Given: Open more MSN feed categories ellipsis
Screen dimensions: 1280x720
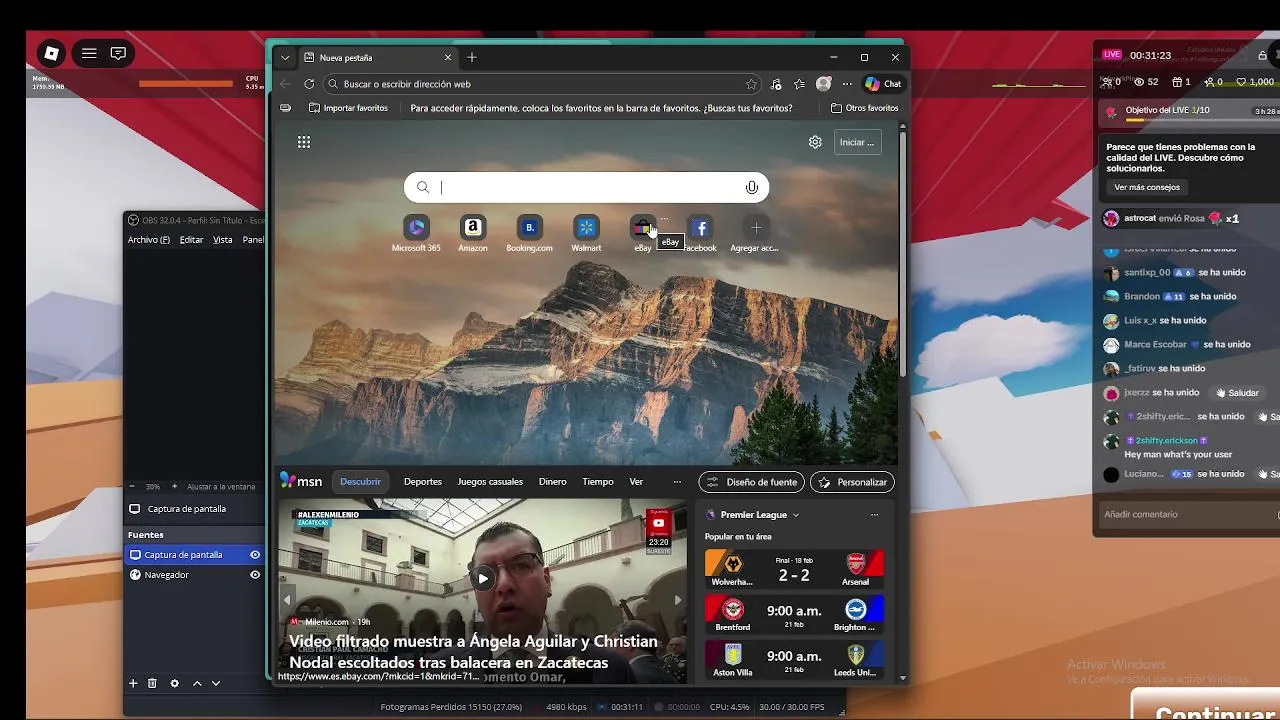Looking at the screenshot, I should 677,482.
